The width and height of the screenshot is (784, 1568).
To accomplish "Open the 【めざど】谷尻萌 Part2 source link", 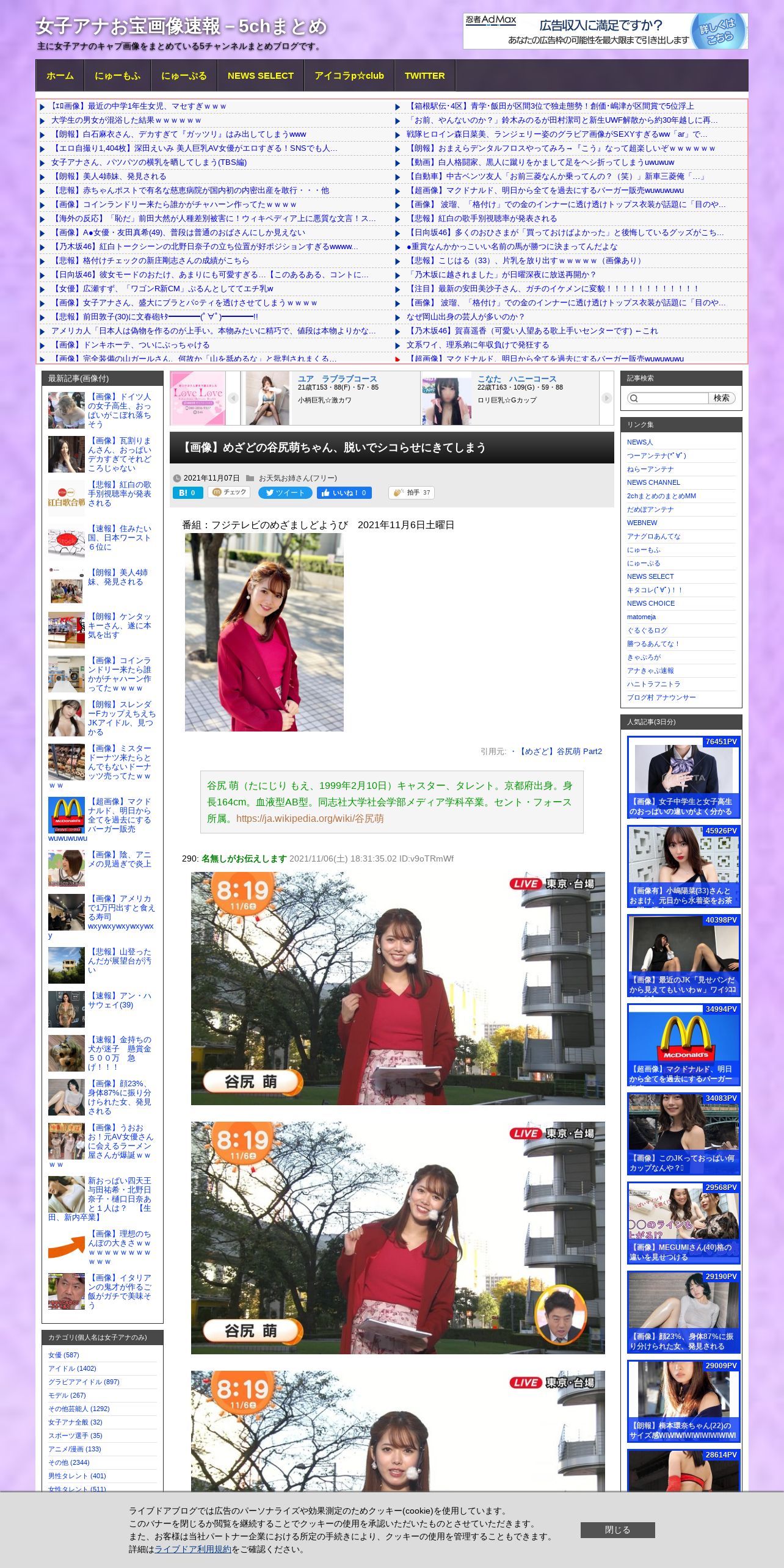I will [x=559, y=751].
